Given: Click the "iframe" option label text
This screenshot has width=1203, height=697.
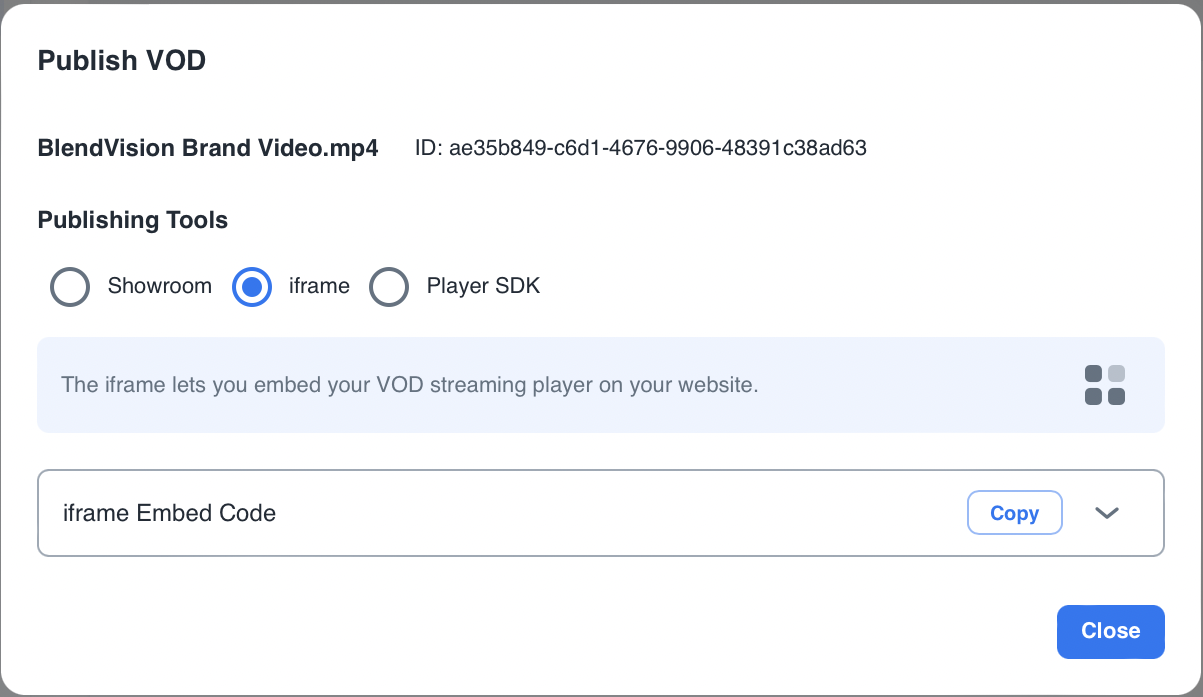Looking at the screenshot, I should click(x=319, y=286).
